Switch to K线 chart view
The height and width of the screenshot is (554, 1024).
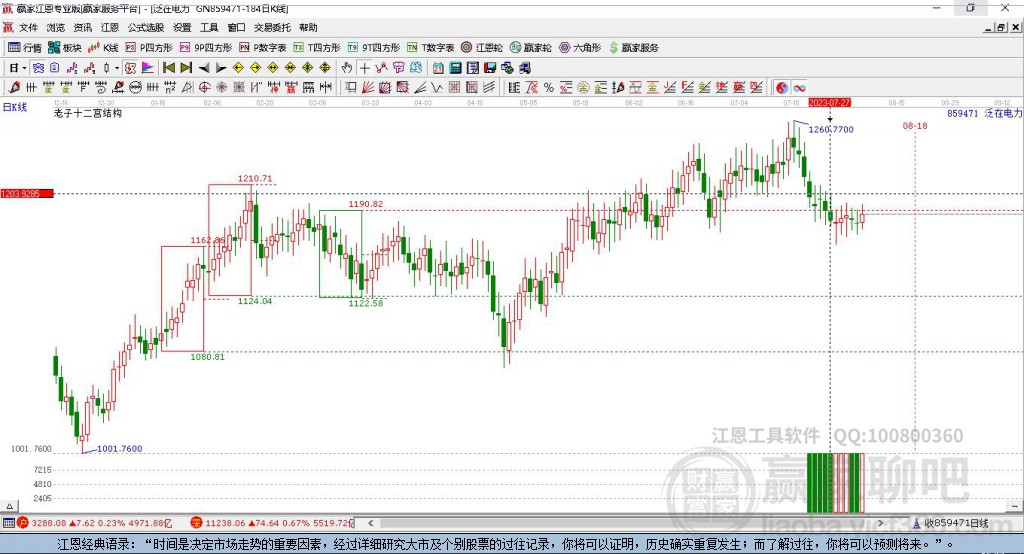coord(103,48)
